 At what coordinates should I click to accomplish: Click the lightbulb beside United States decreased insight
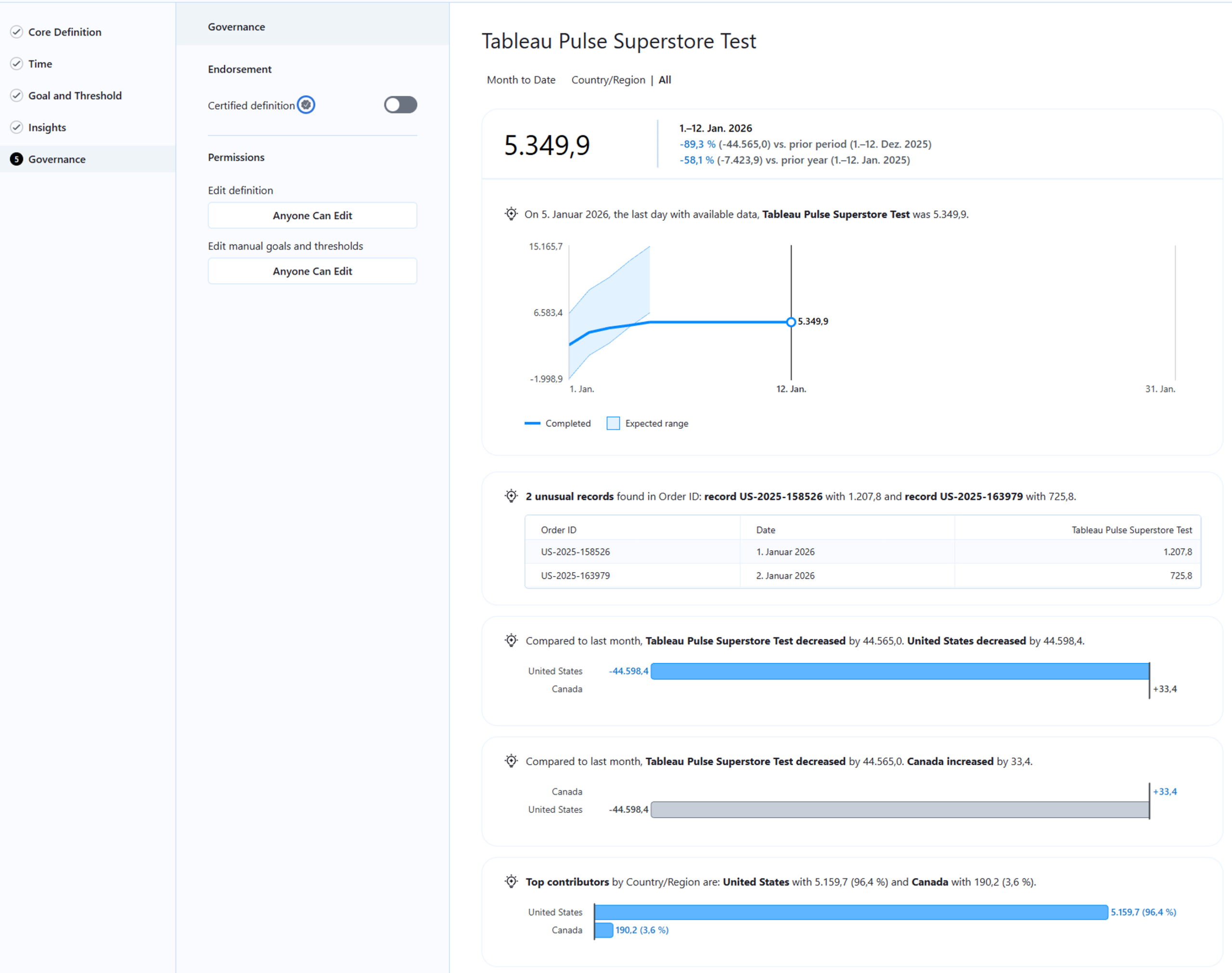pos(511,640)
